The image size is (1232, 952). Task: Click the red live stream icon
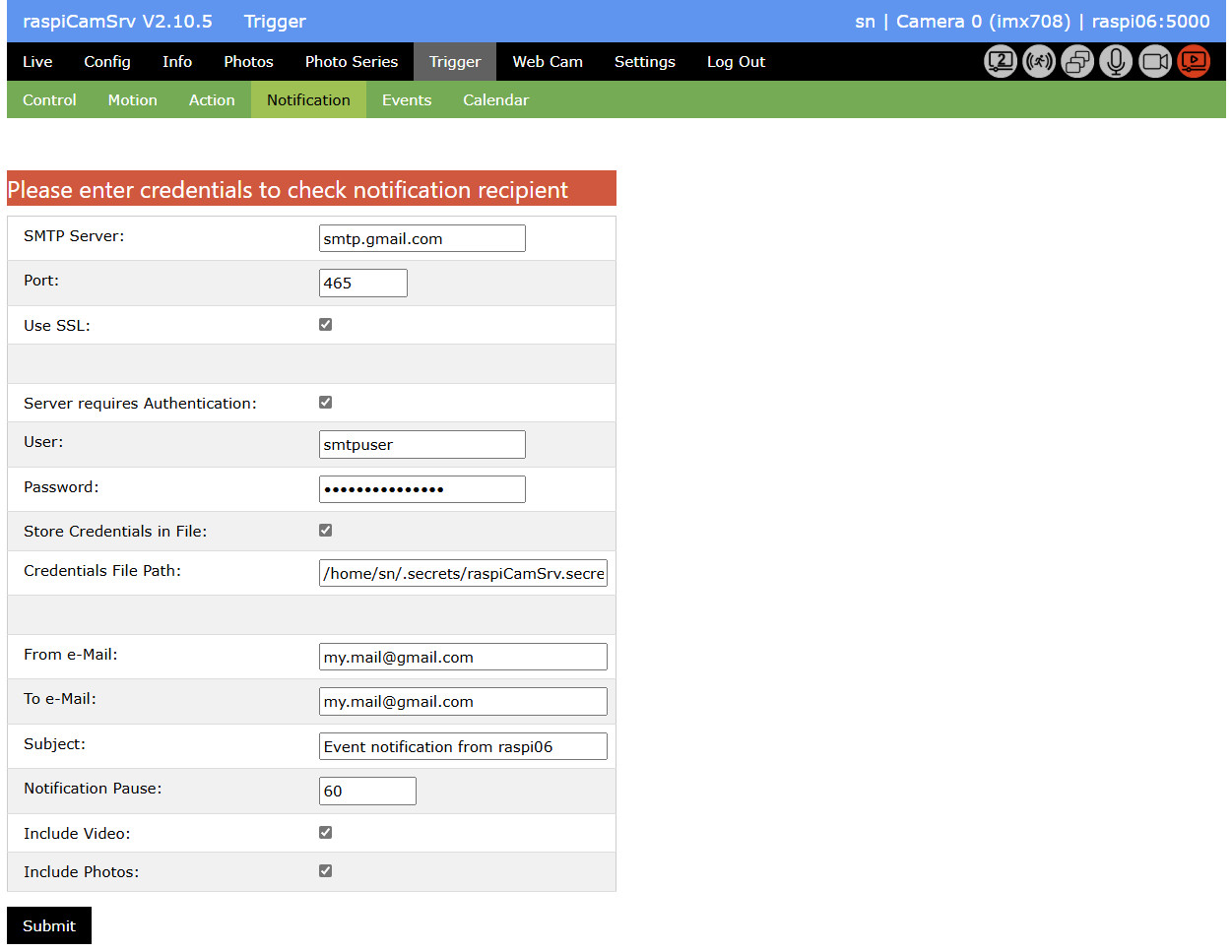(x=1194, y=62)
